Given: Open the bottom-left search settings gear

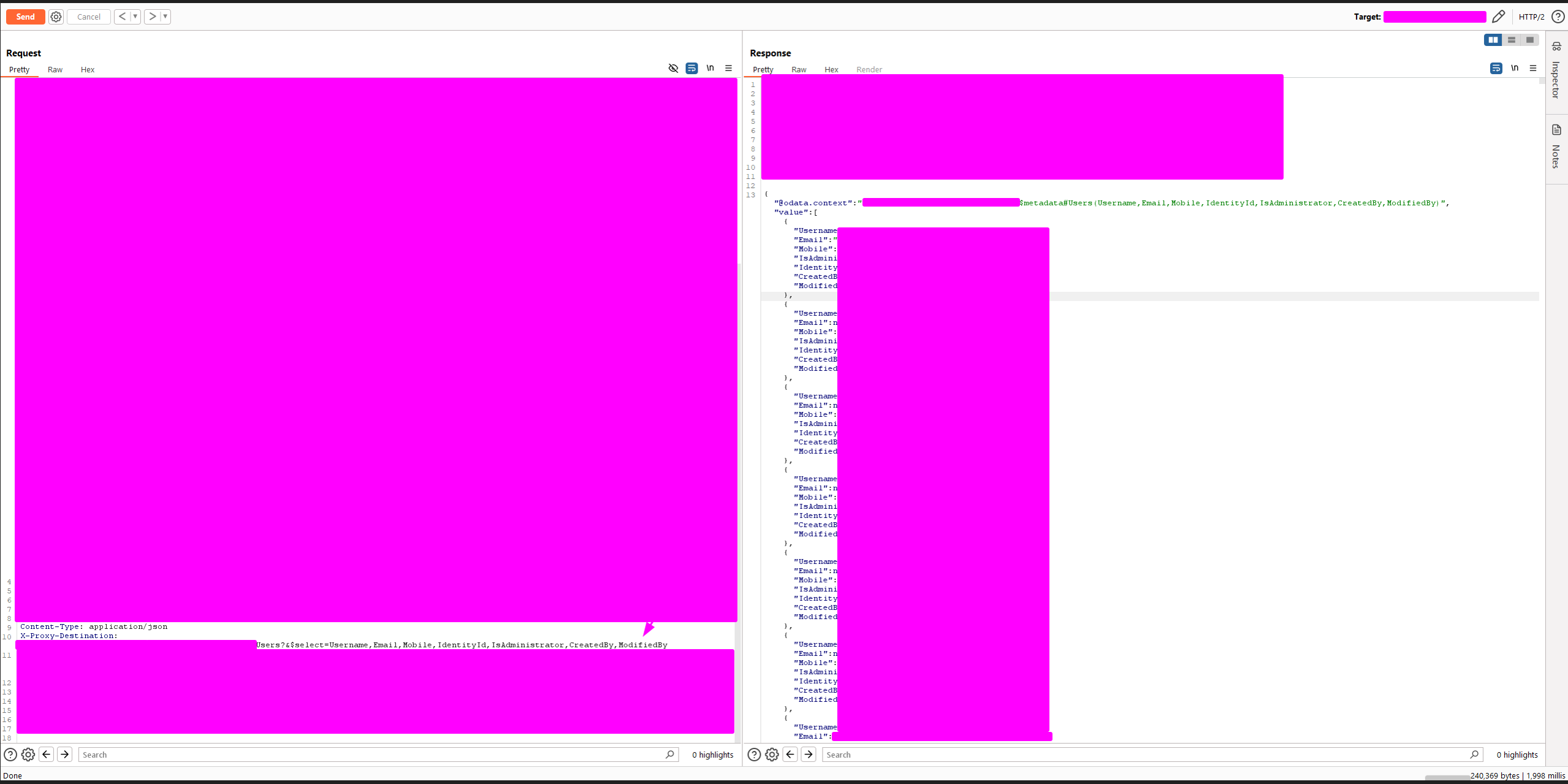Looking at the screenshot, I should pyautogui.click(x=28, y=754).
